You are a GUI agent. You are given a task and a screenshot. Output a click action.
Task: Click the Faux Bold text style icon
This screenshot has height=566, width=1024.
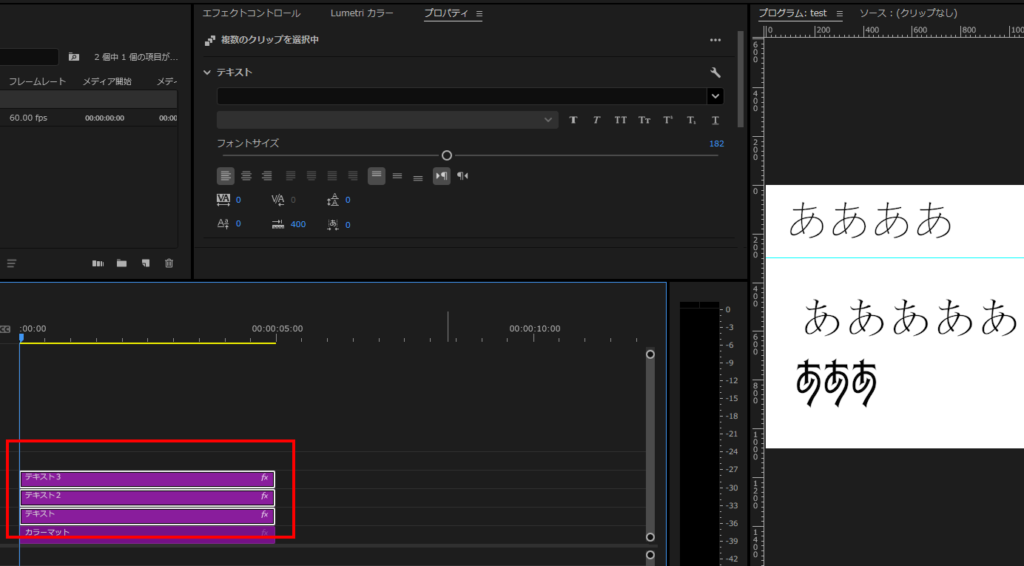[574, 120]
